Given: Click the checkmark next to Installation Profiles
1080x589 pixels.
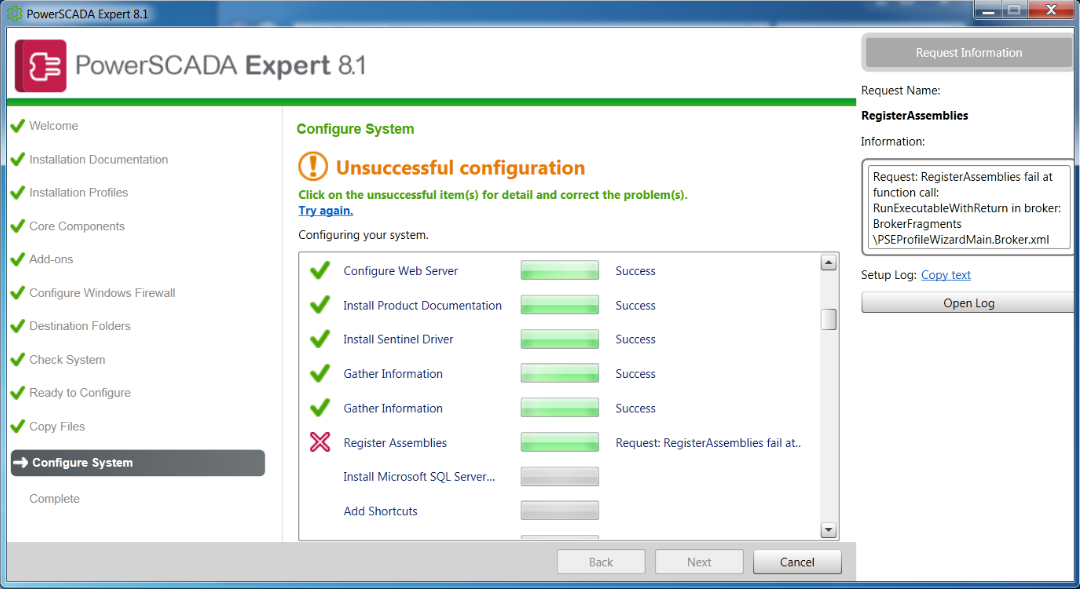Looking at the screenshot, I should point(18,192).
